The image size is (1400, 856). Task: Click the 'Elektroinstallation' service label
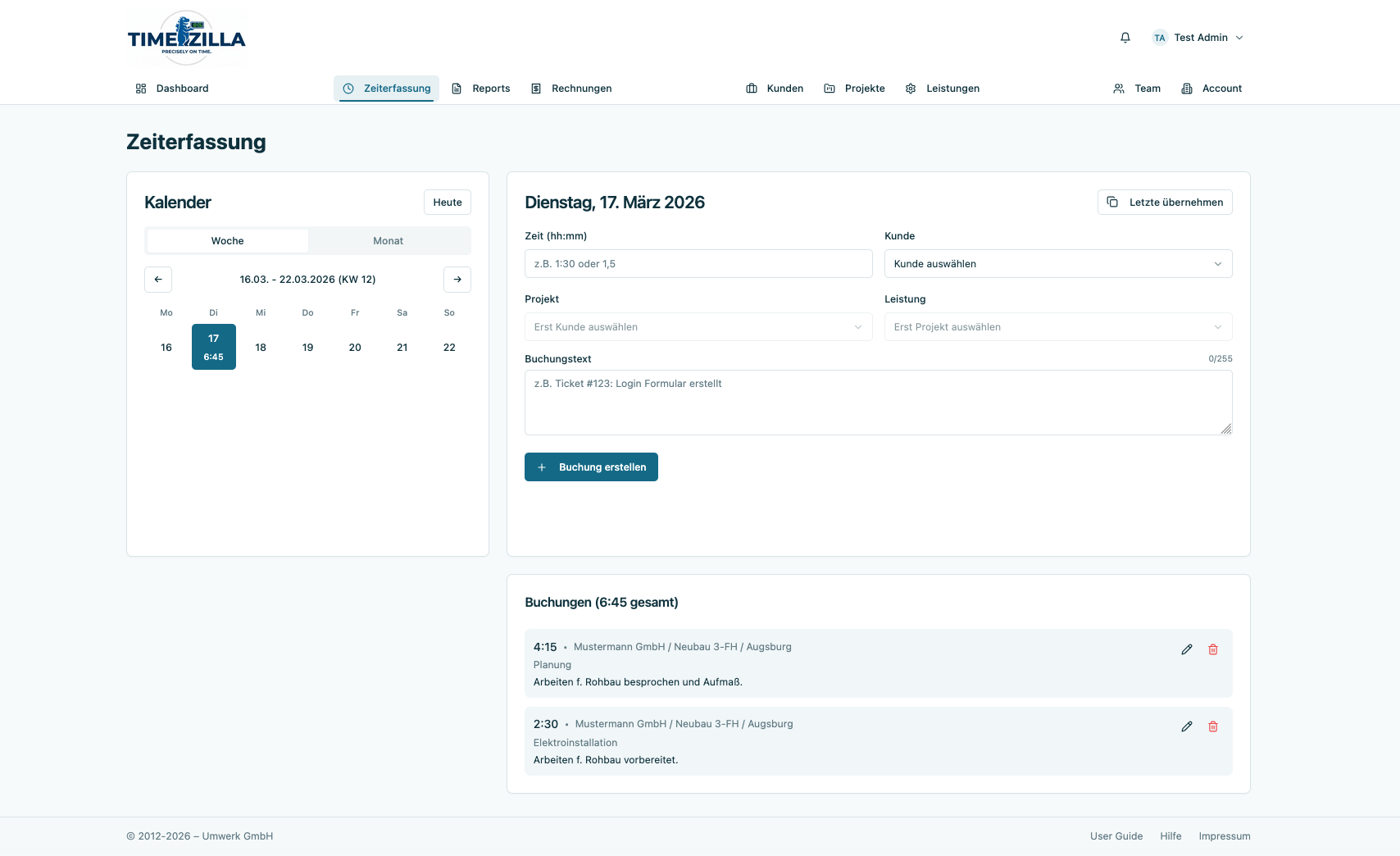(x=575, y=743)
